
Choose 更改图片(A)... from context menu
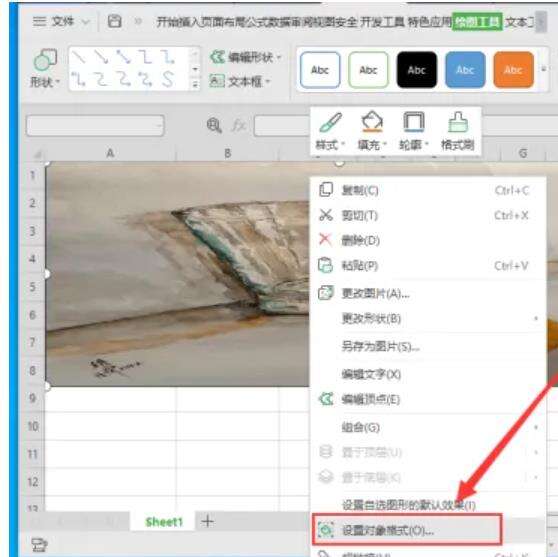[x=428, y=294]
